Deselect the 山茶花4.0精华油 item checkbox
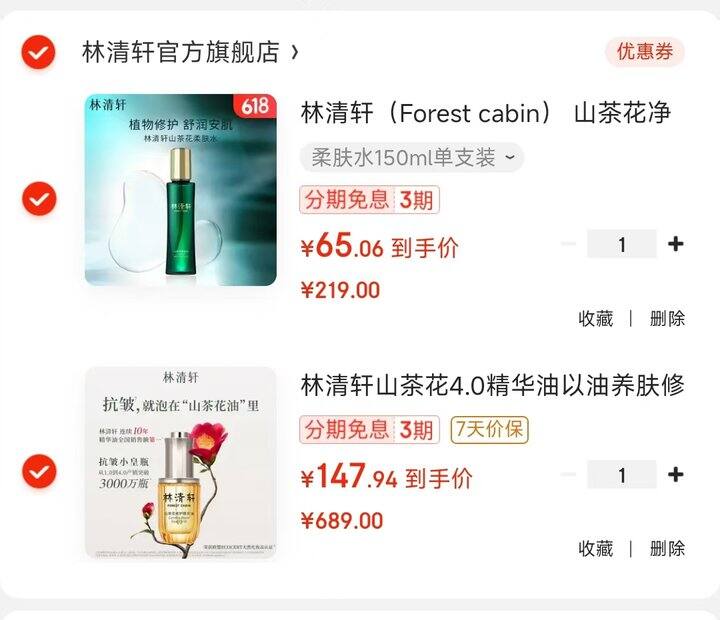 click(39, 471)
